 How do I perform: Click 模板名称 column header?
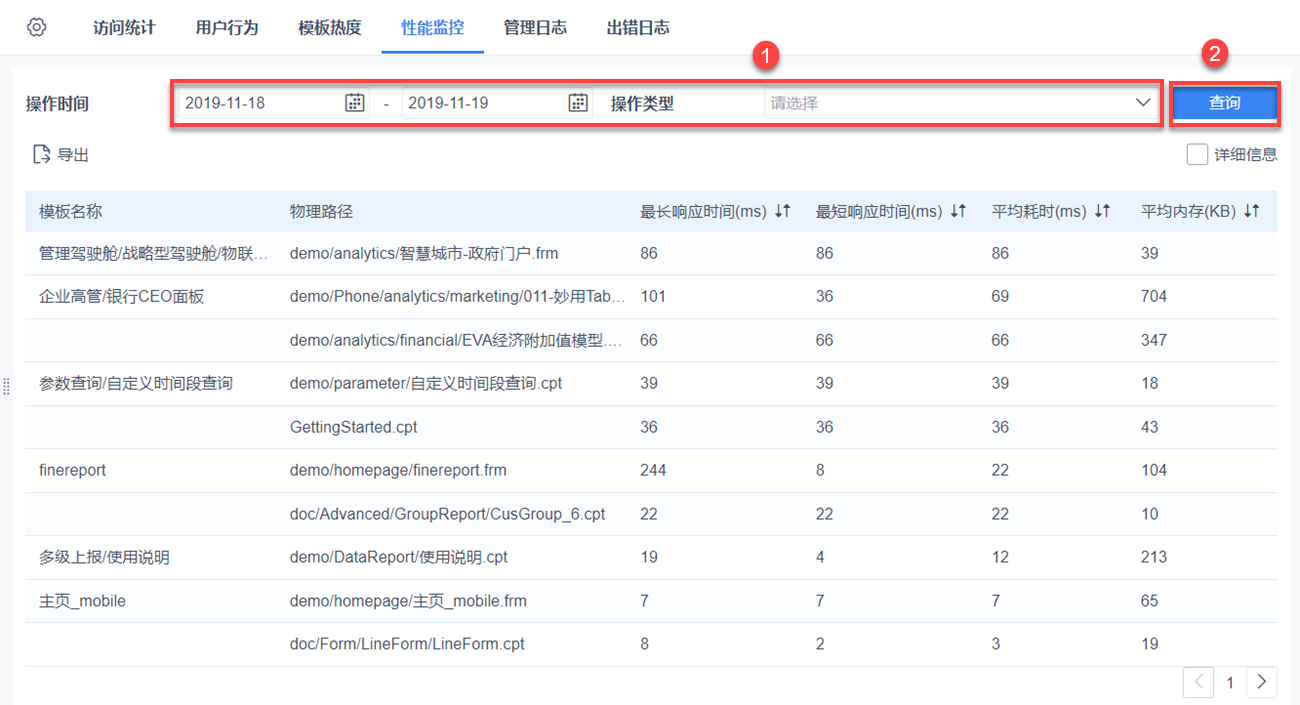(71, 211)
